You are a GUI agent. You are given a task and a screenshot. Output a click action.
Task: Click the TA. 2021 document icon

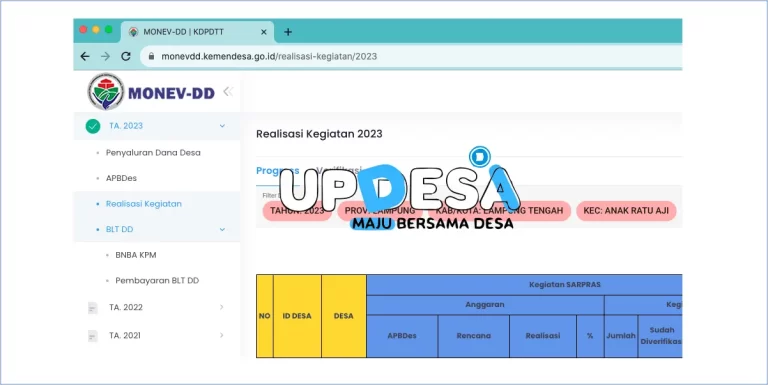[x=93, y=336]
